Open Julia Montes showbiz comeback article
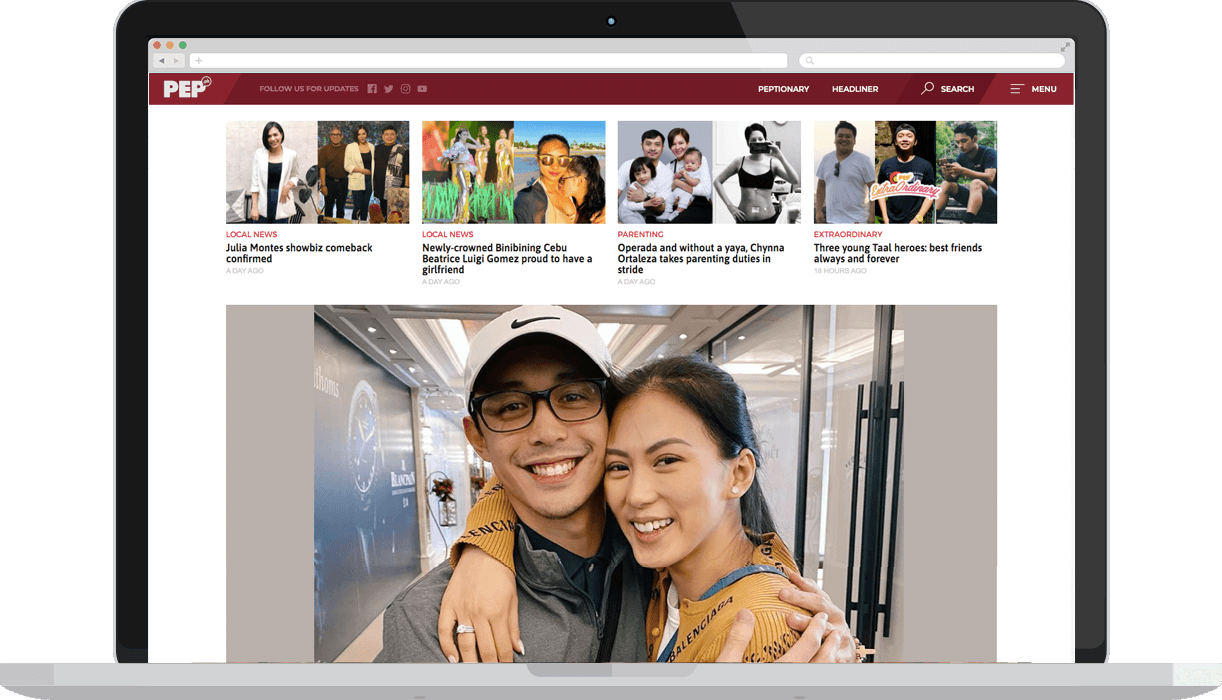 pos(299,253)
